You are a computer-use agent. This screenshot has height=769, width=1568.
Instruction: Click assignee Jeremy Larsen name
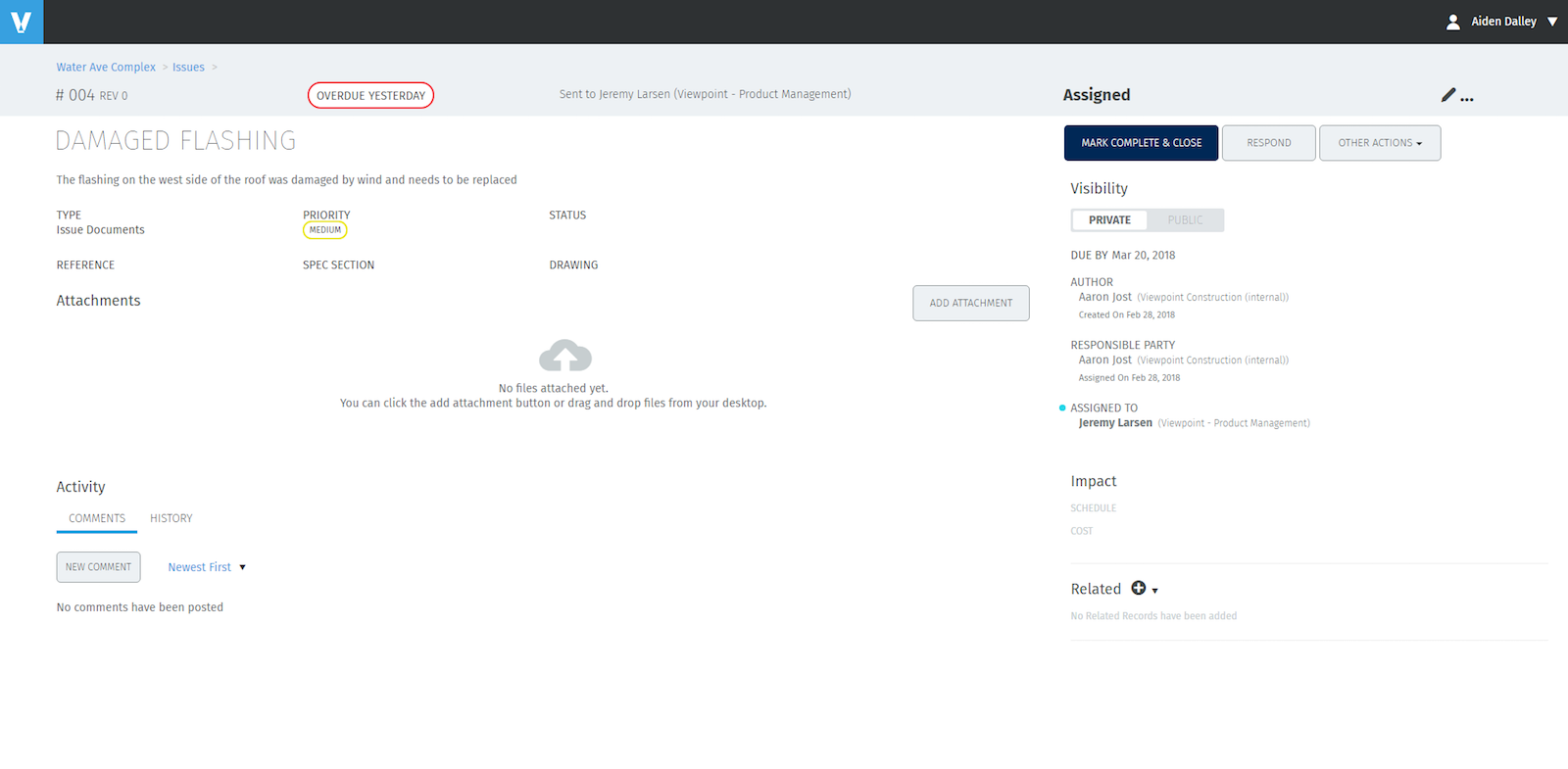[x=1115, y=423]
